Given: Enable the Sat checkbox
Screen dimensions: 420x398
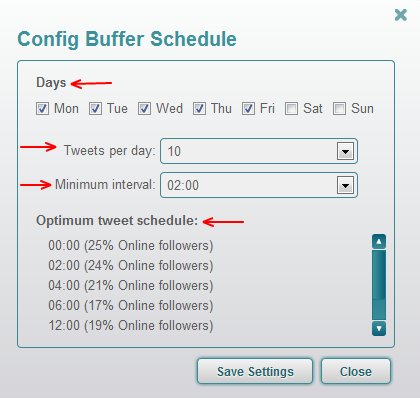Looking at the screenshot, I should [x=291, y=109].
